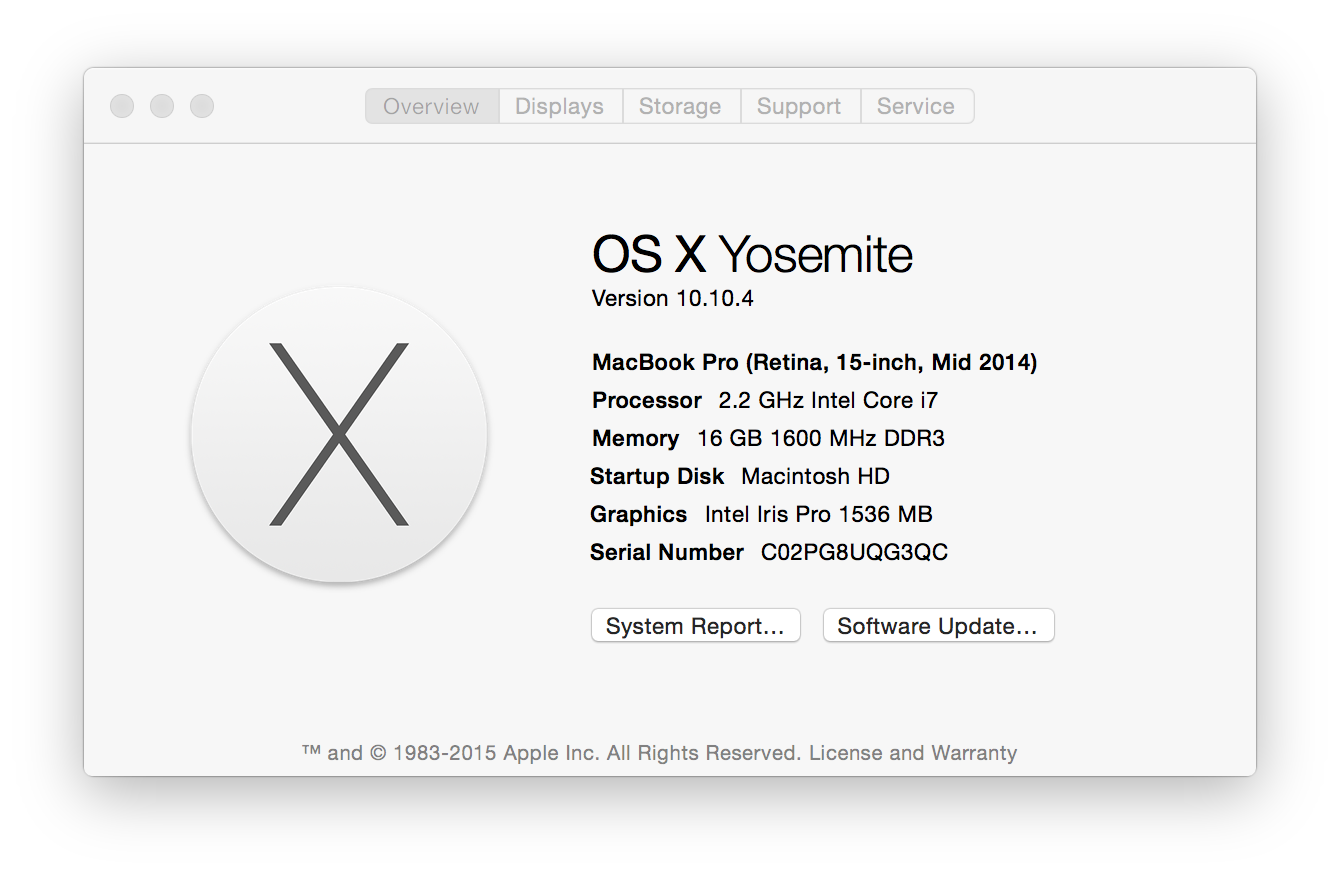Click the MacBook Pro model name text

pyautogui.click(x=814, y=362)
